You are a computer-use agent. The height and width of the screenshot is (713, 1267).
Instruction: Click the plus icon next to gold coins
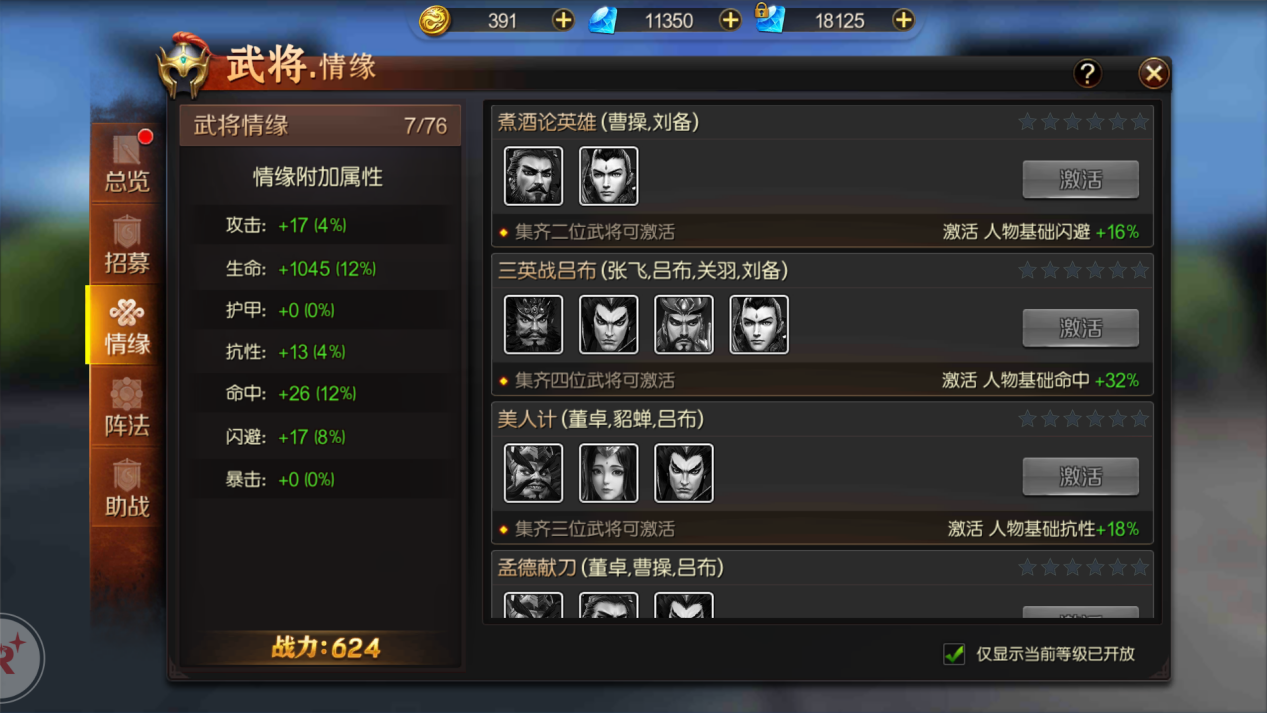coord(563,20)
